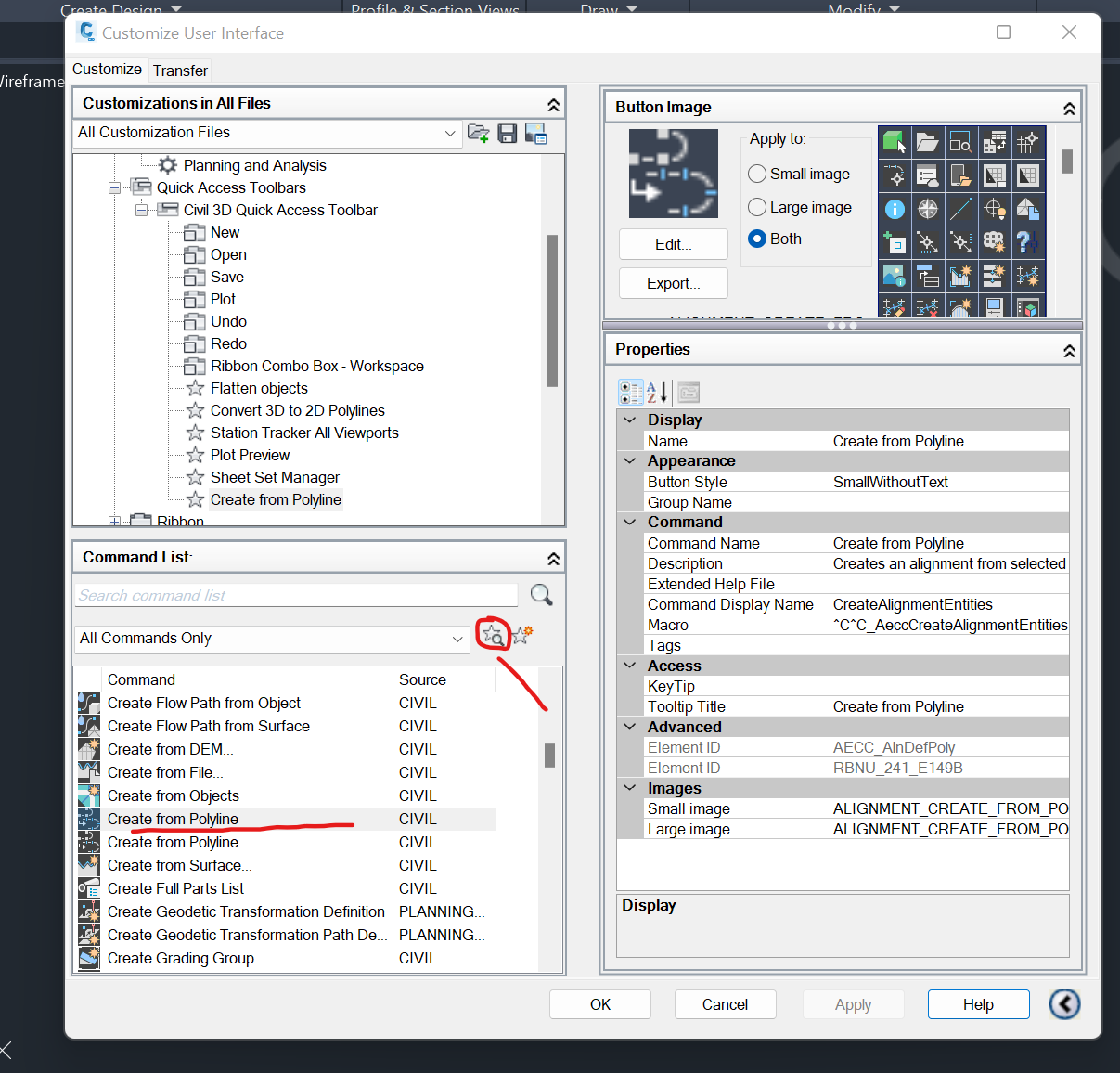
Task: Pick the blue info-circle image from the button gallery
Action: pos(894,209)
